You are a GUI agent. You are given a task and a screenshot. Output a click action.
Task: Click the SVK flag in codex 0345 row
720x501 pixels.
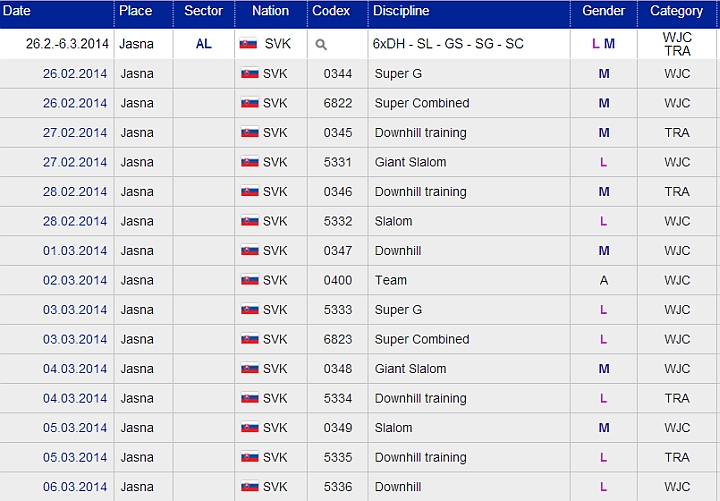pos(250,133)
